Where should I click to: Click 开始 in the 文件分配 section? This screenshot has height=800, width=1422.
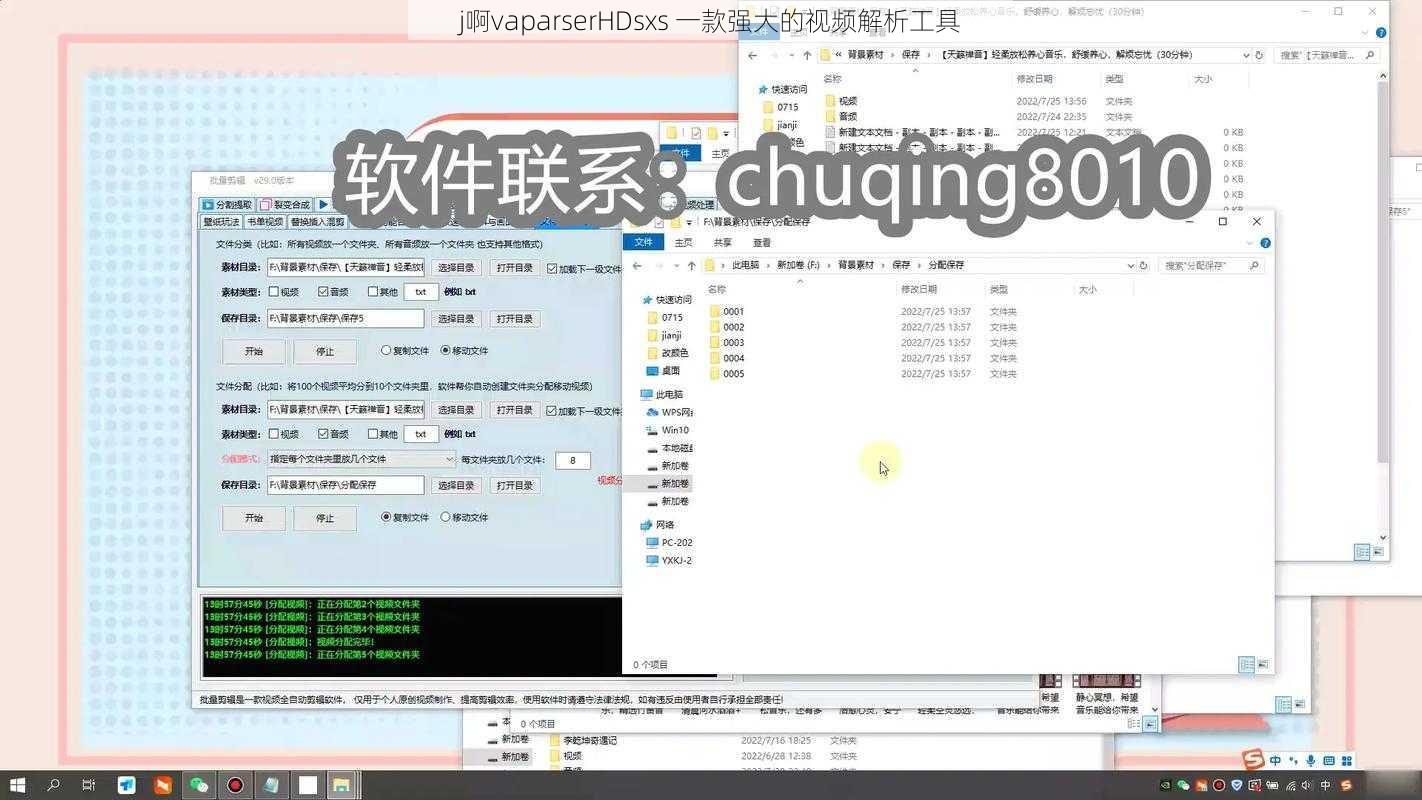pyautogui.click(x=254, y=518)
